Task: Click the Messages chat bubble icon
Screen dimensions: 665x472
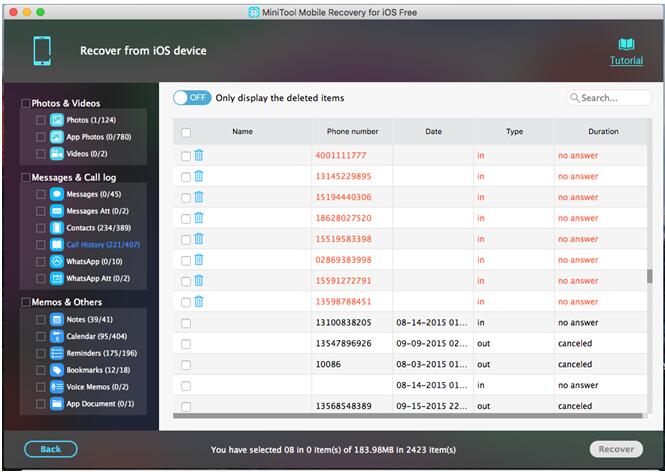Action: click(x=56, y=194)
